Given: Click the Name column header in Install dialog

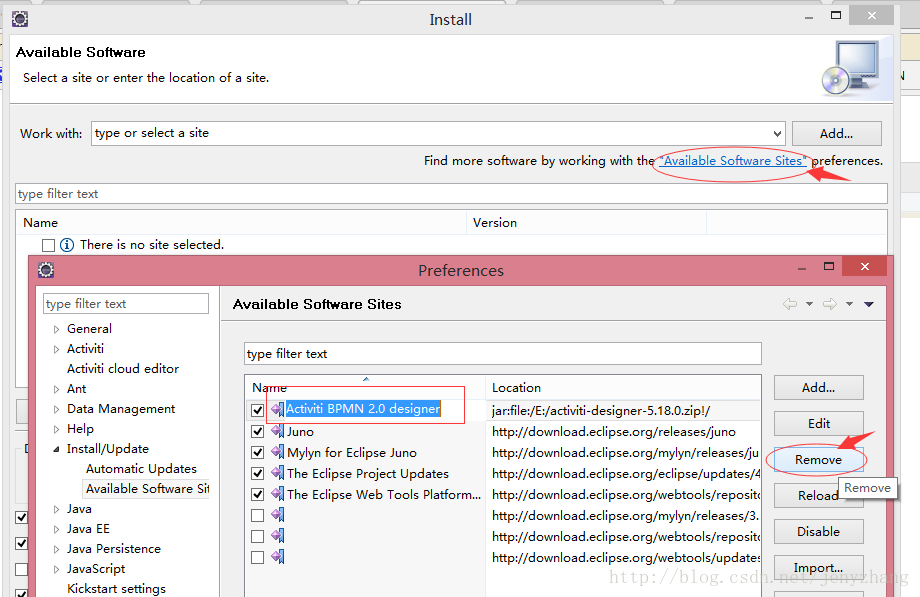Looking at the screenshot, I should (241, 222).
